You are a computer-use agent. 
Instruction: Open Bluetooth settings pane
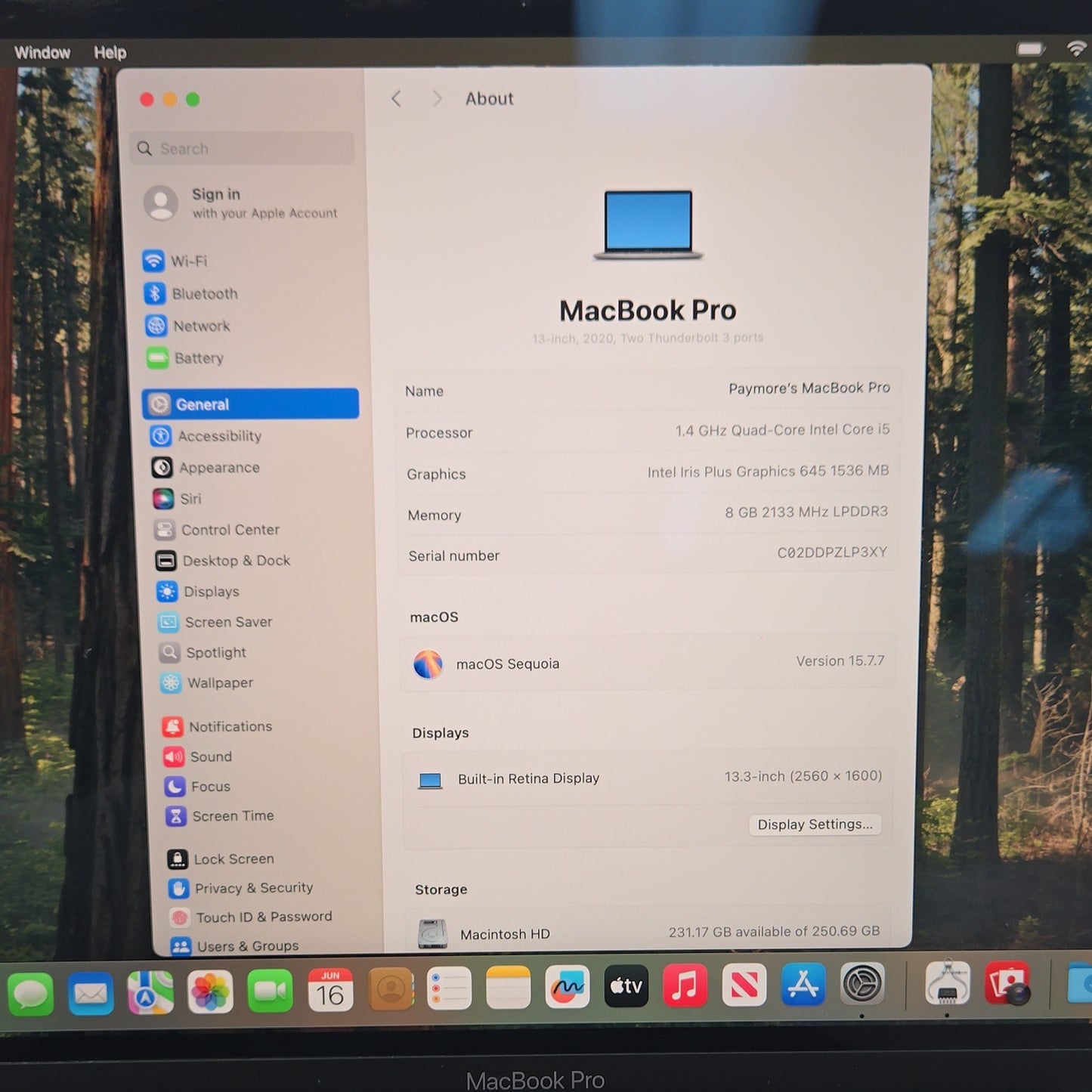pos(190,293)
